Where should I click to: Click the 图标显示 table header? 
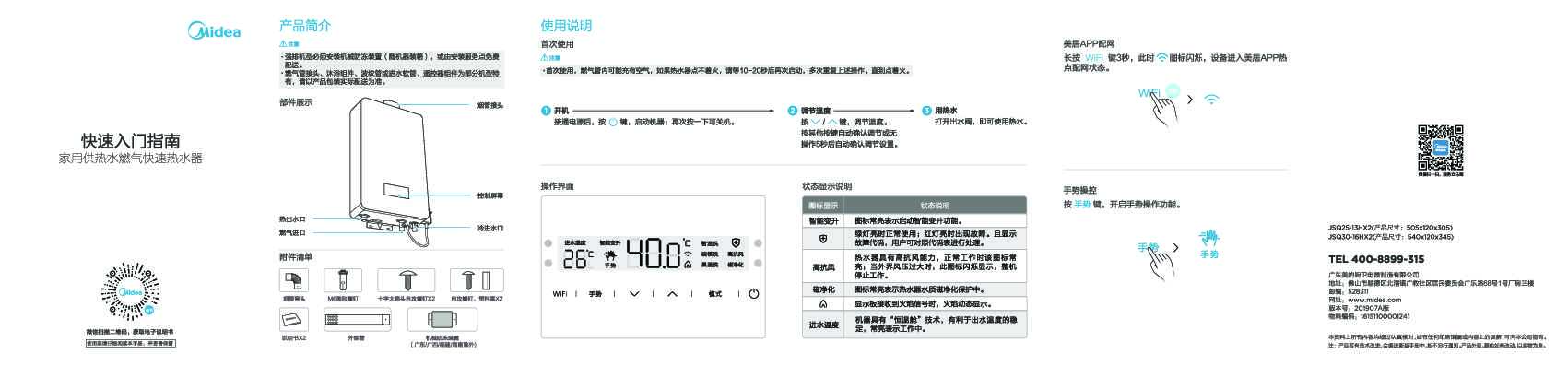coord(823,206)
